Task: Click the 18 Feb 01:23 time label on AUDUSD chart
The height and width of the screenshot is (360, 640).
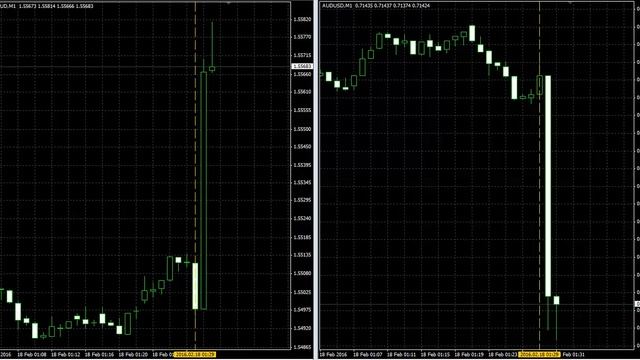Action: coord(503,355)
